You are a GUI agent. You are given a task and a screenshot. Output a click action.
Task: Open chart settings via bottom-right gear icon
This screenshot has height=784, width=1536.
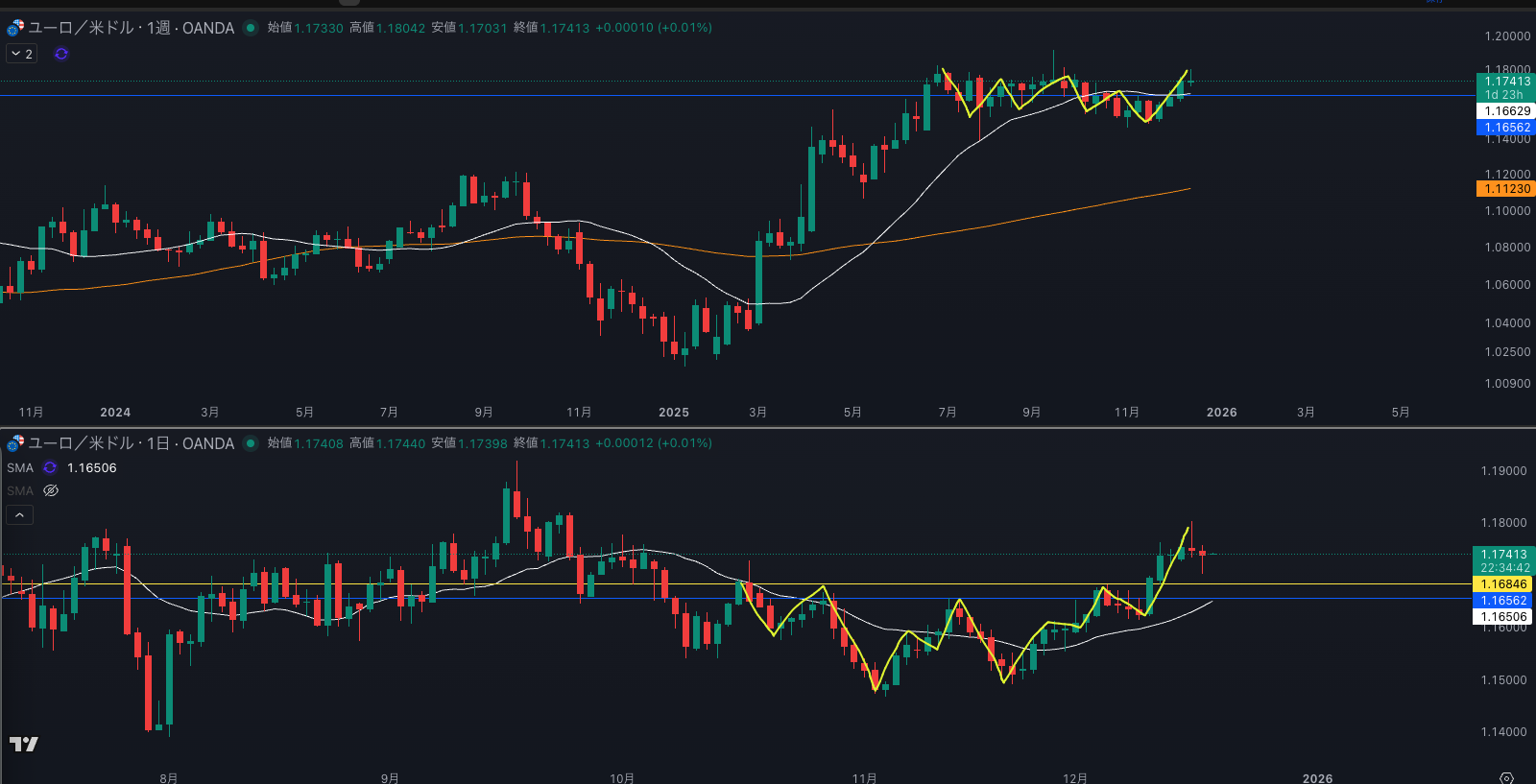(1506, 777)
